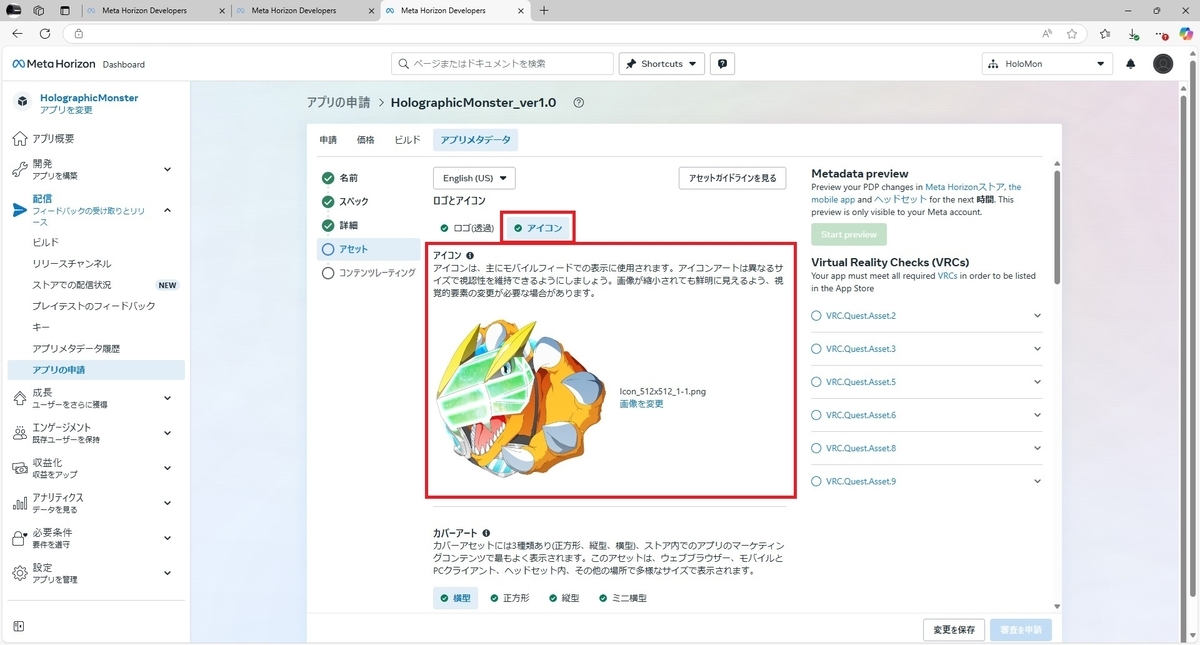Open ストアでの配信状況 in sidebar
The width and height of the screenshot is (1200, 645).
click(72, 285)
